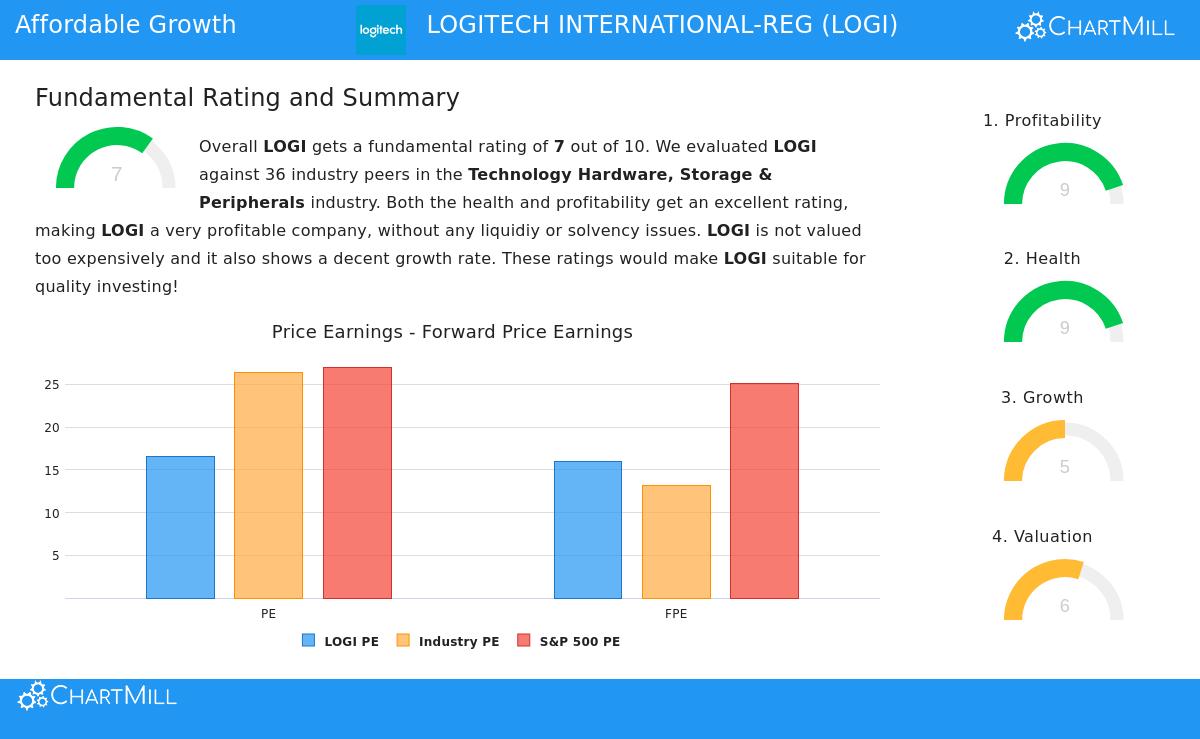Select the blue LOGI PE bar in the chart

(x=180, y=528)
